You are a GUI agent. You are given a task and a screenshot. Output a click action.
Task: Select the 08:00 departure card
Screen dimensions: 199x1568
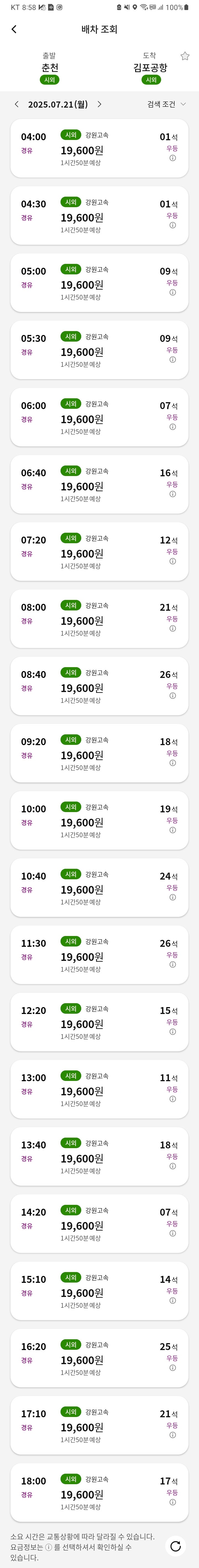[99, 618]
